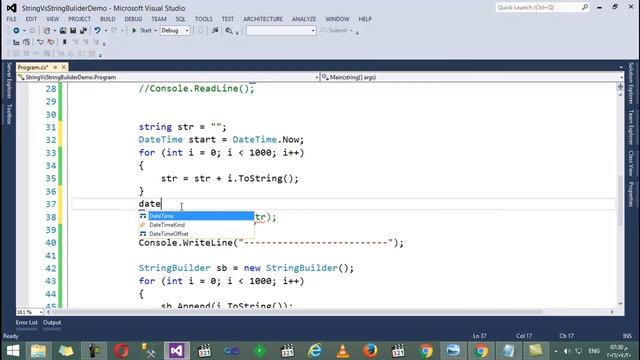
Task: Open the BUILD menu
Action: 108,19
